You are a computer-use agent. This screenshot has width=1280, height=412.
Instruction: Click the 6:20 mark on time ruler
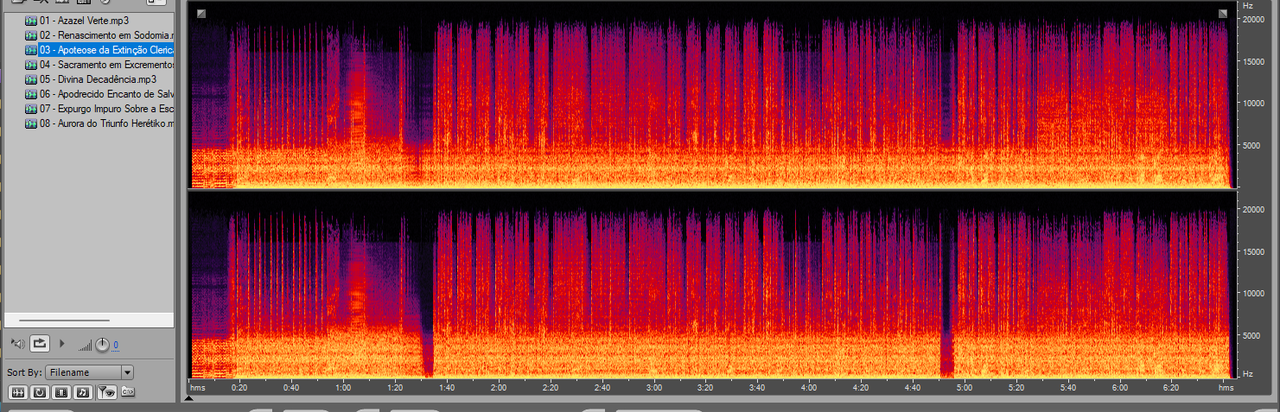click(x=1171, y=387)
